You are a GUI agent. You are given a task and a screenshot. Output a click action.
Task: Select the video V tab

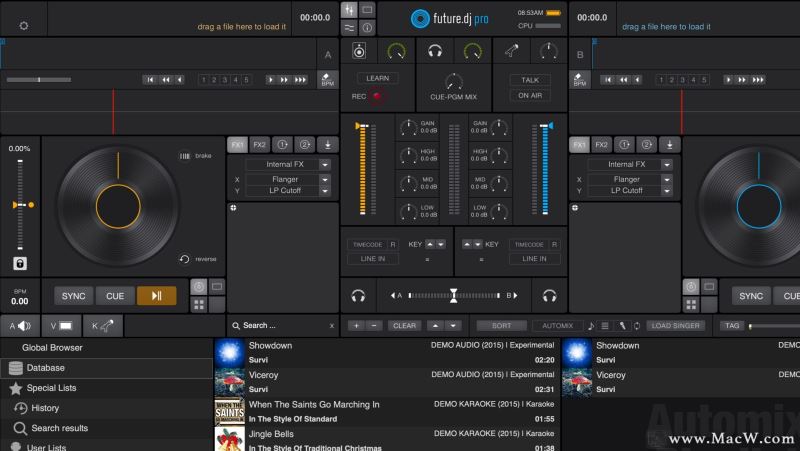pyautogui.click(x=61, y=326)
